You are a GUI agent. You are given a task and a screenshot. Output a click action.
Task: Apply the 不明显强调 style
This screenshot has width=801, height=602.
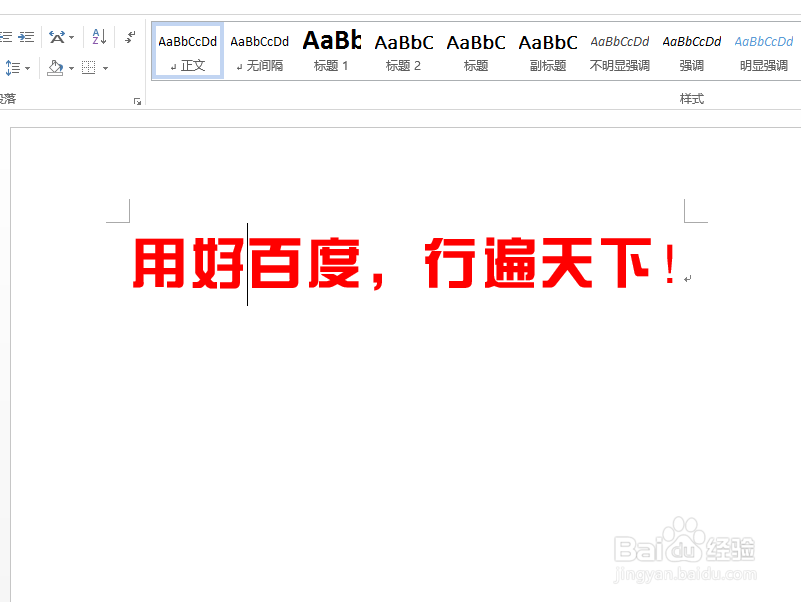[x=620, y=51]
